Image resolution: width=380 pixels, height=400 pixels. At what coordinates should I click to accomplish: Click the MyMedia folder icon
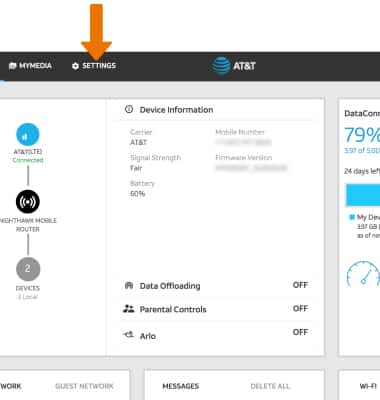[12, 66]
